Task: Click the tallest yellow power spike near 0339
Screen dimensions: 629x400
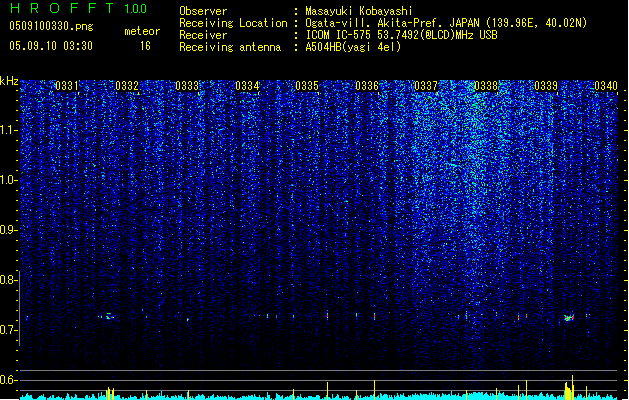Action: pos(572,386)
